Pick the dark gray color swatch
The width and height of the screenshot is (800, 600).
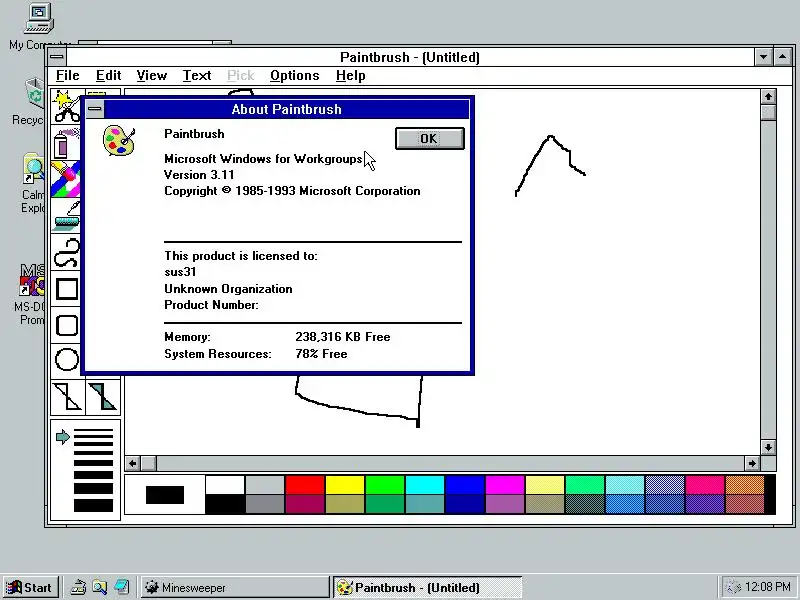(x=265, y=504)
